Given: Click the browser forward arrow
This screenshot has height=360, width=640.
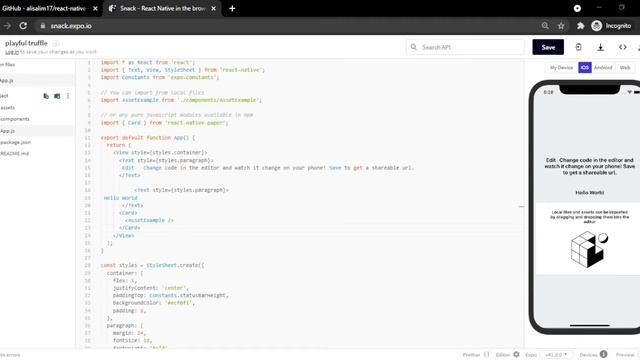Looking at the screenshot, I should coord(7,26).
